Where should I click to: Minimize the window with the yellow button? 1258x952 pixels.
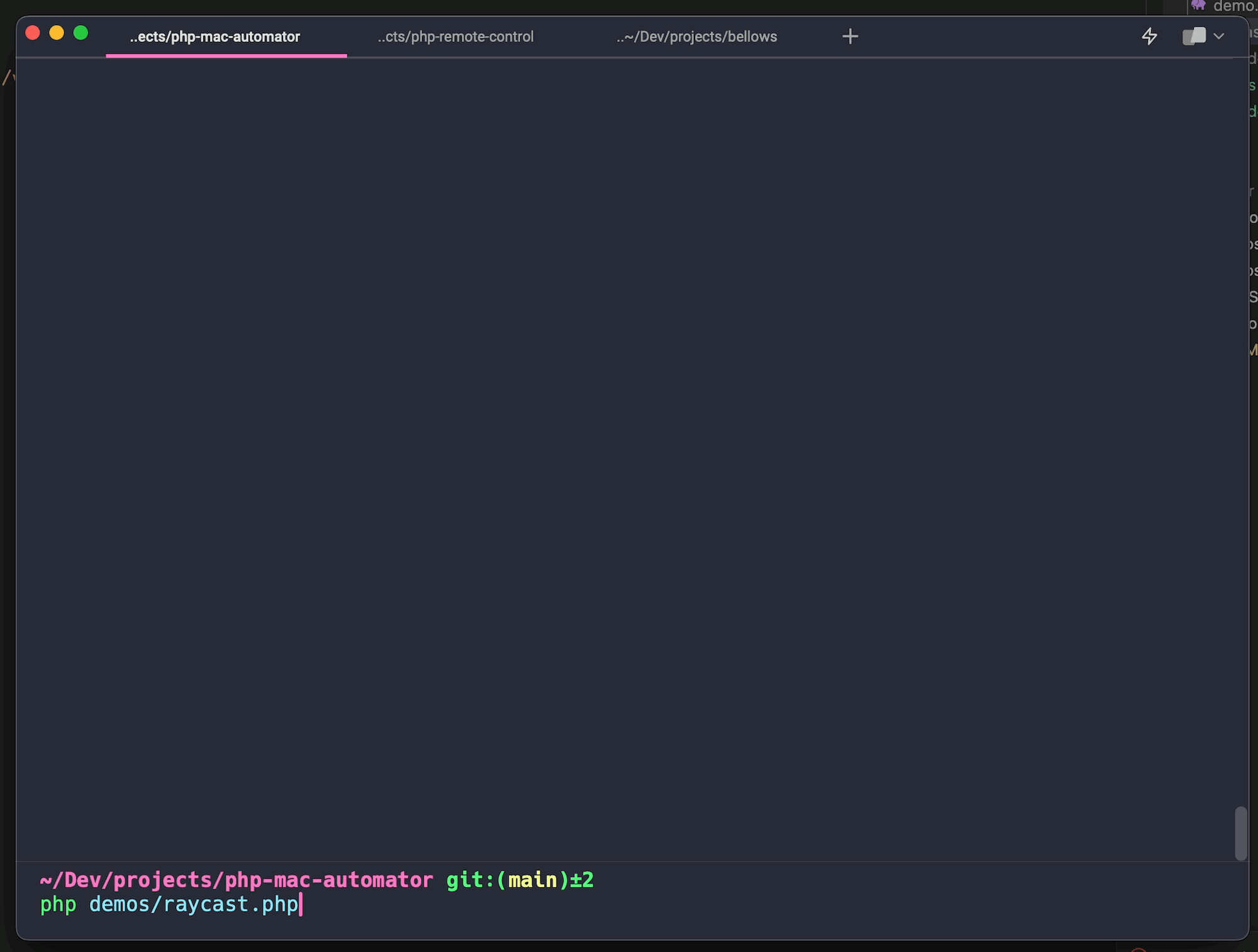(57, 33)
